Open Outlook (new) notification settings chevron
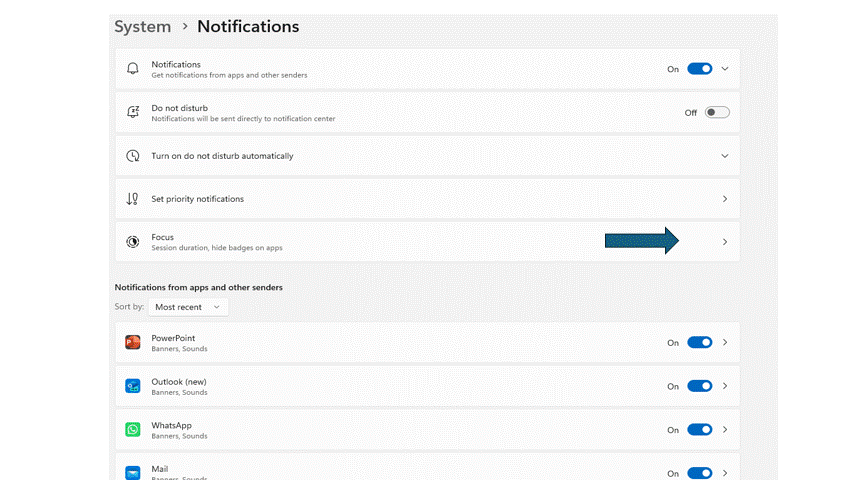Viewport: 853px width, 480px height. coord(725,386)
